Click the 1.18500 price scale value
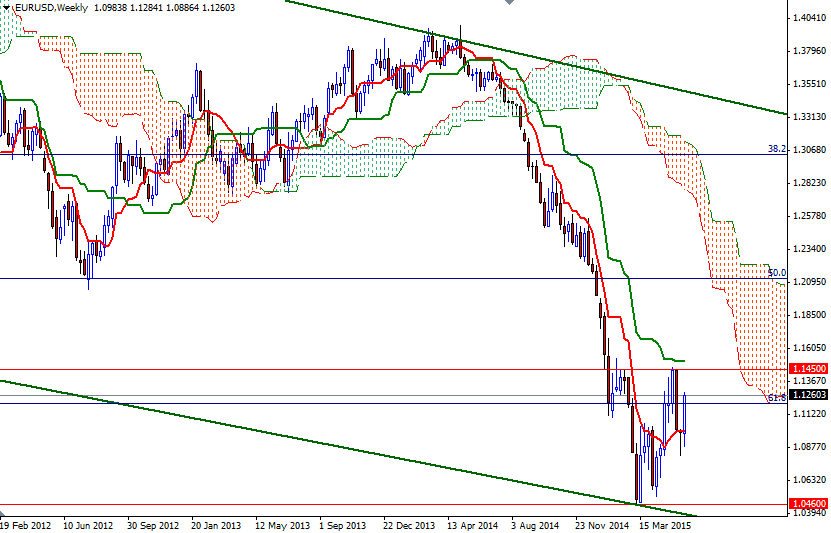831x533 pixels. click(x=809, y=315)
